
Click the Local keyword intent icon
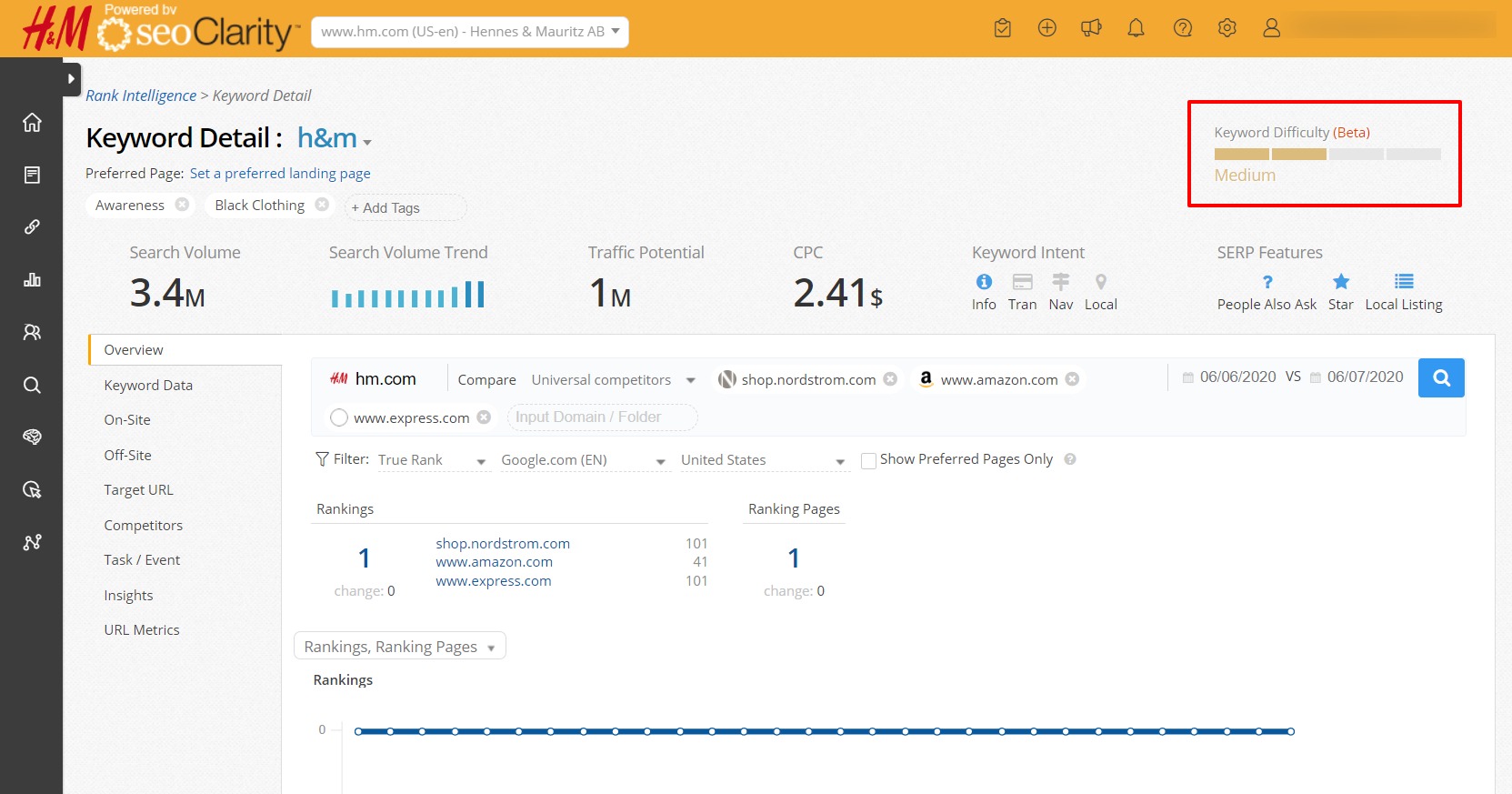coord(1101,282)
